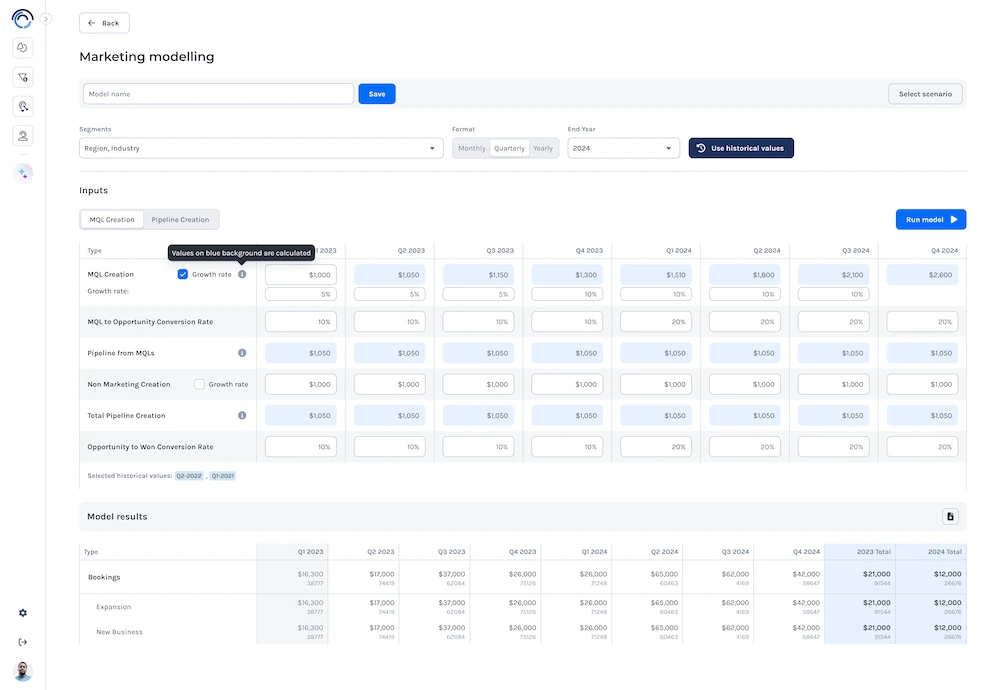The width and height of the screenshot is (1000, 690).
Task: Click the logout icon in the sidebar
Action: [23, 642]
